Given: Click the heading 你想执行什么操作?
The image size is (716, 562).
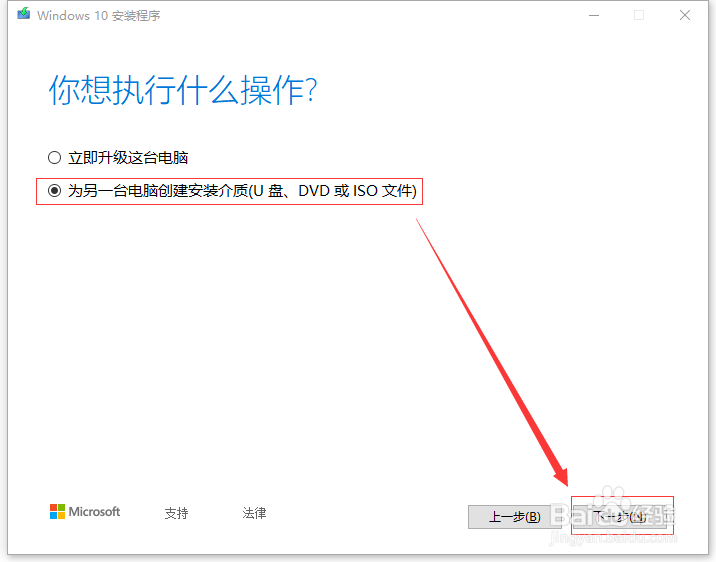Looking at the screenshot, I should 183,90.
